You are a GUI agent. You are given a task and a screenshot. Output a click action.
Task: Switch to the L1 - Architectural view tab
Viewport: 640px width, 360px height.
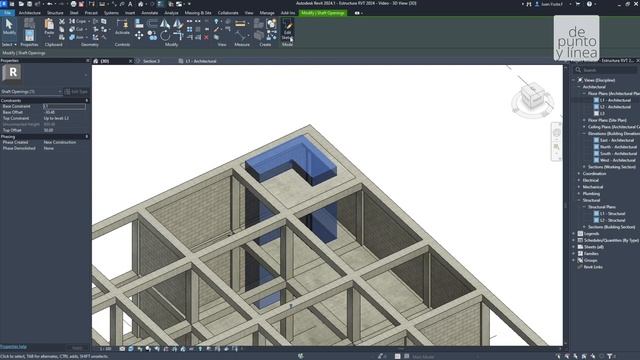[x=200, y=61]
